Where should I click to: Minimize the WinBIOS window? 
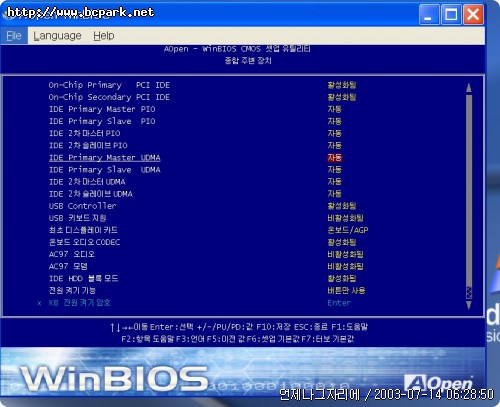click(x=428, y=14)
